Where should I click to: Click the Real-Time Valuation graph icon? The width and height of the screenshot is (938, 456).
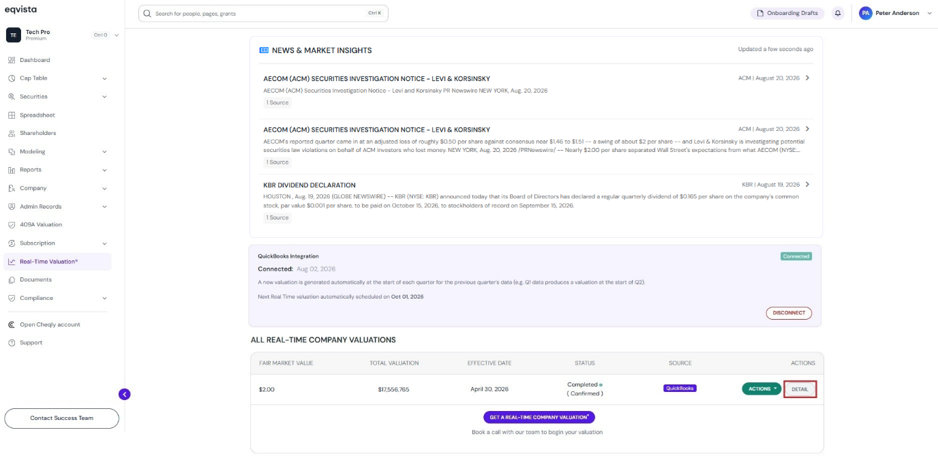pyautogui.click(x=12, y=262)
